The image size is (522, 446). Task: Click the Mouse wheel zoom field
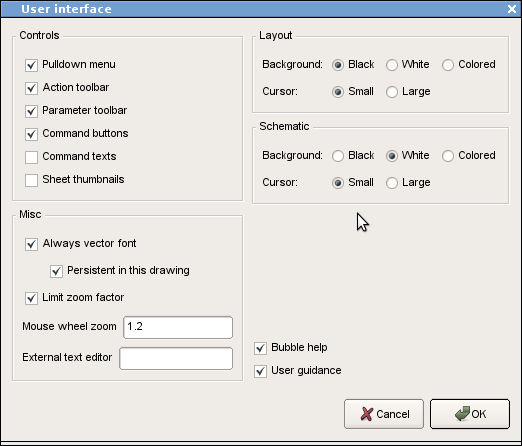178,327
